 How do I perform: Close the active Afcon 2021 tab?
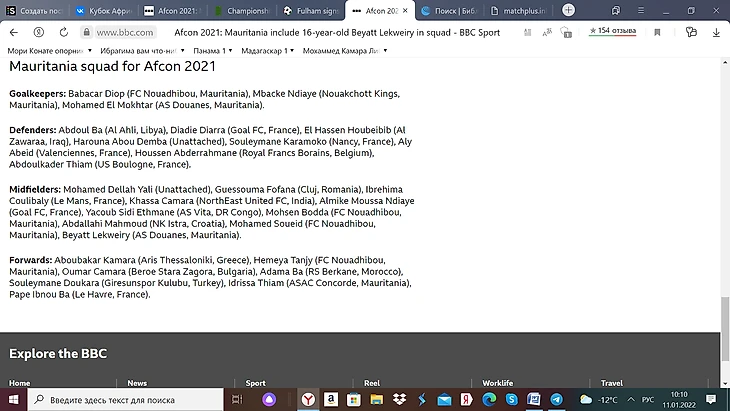click(405, 10)
